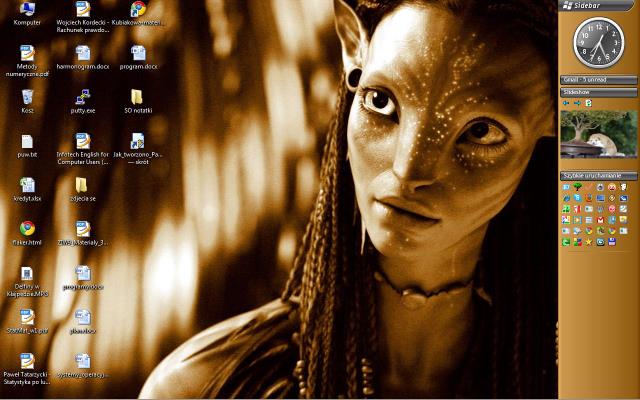Show previous slideshow picture

[x=566, y=103]
